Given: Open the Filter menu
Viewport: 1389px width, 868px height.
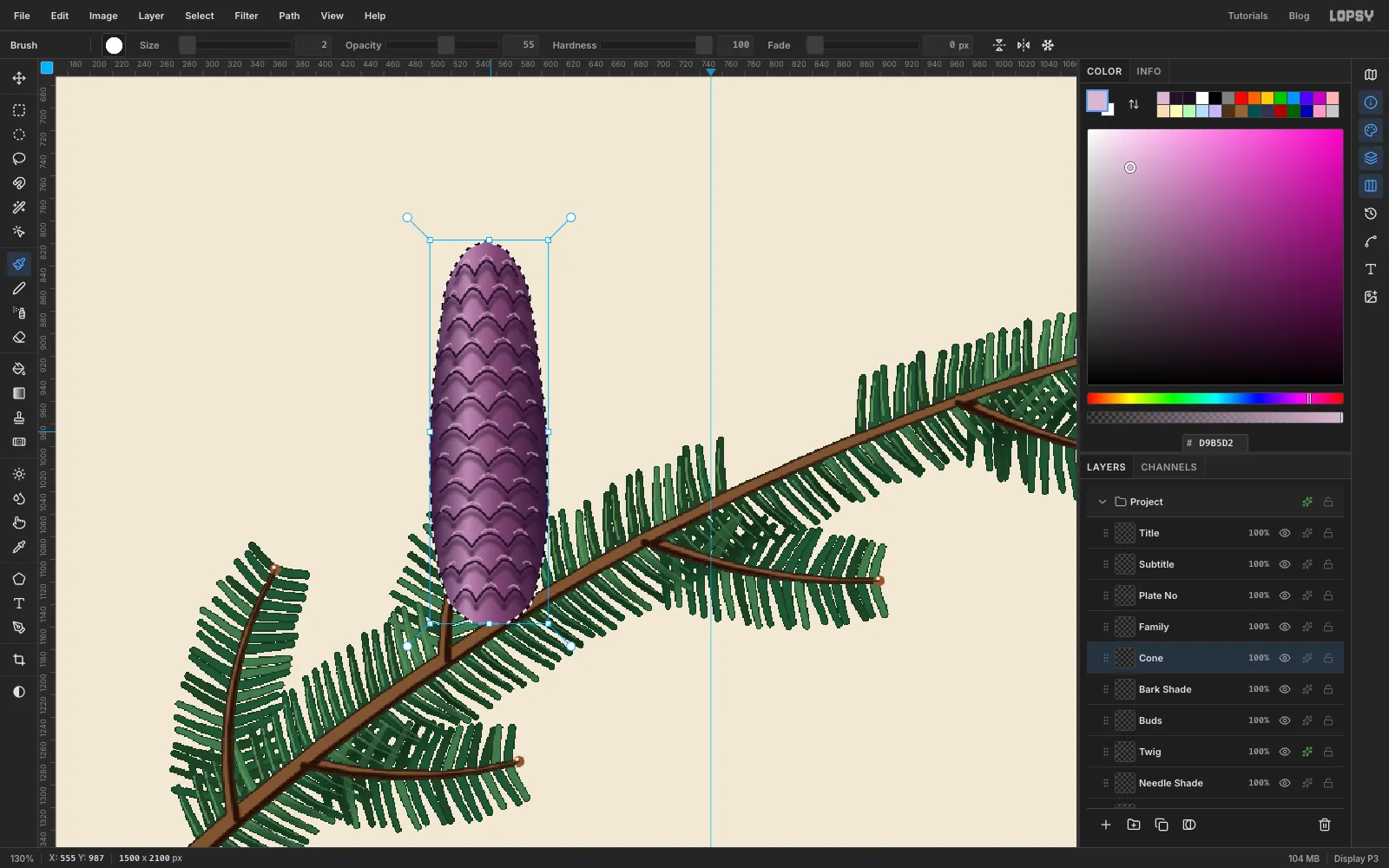Looking at the screenshot, I should pyautogui.click(x=247, y=16).
